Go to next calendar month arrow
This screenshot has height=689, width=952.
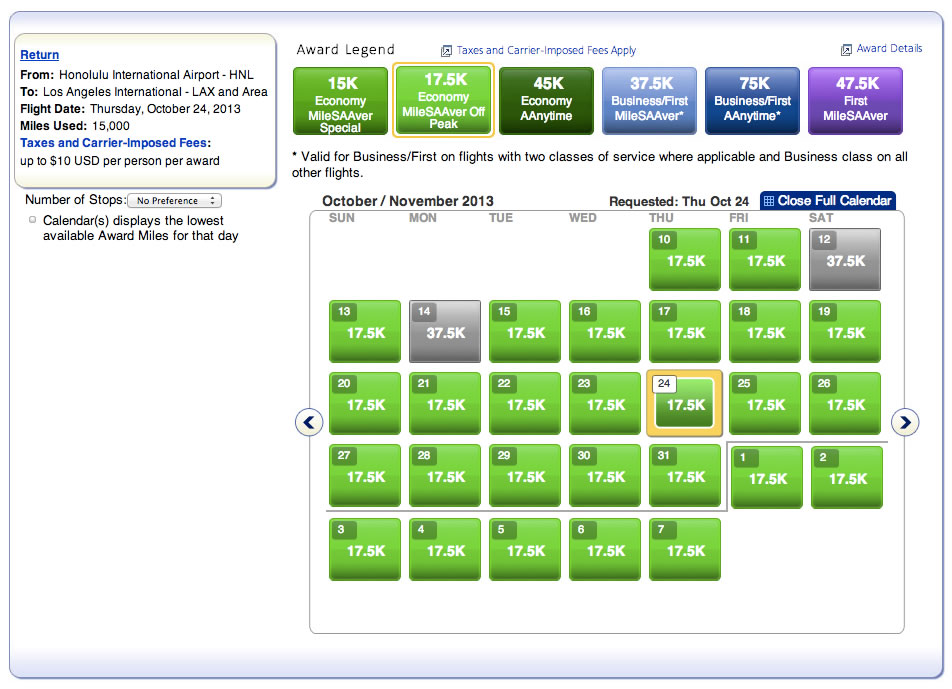coord(905,422)
